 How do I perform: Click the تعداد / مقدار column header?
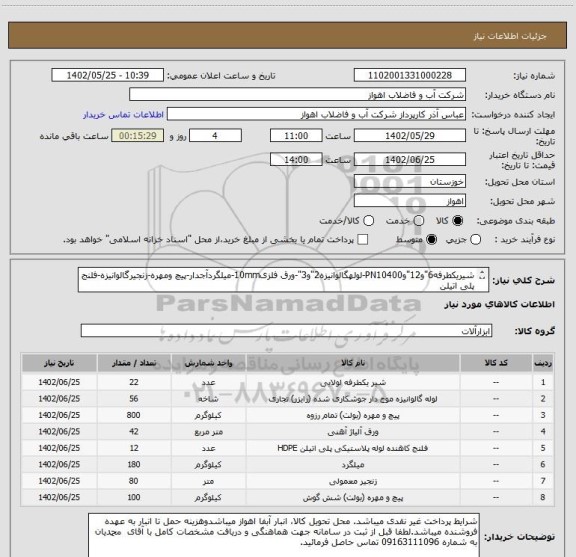click(x=134, y=363)
